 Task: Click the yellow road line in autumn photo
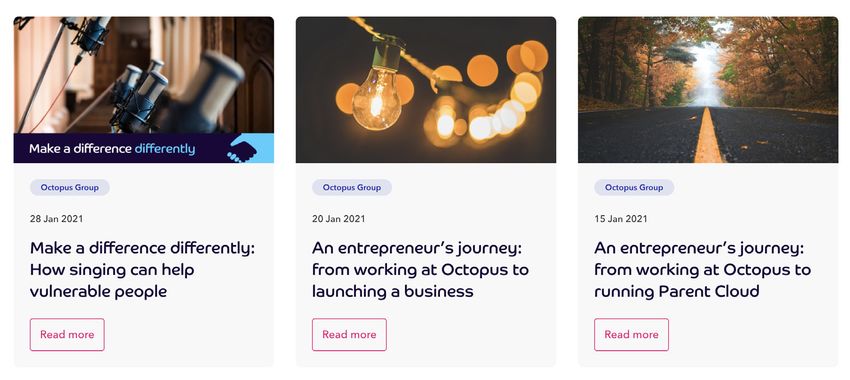click(x=709, y=136)
